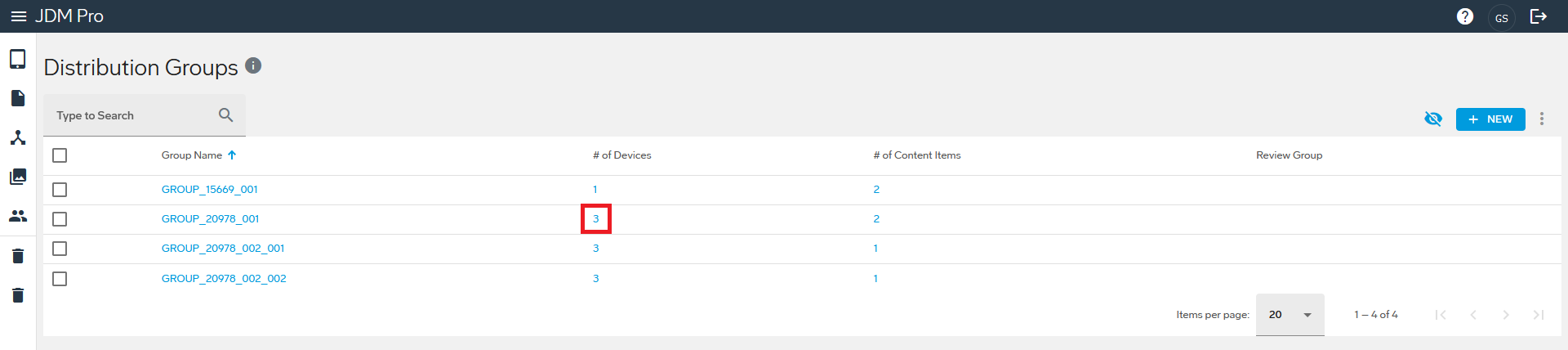This screenshot has height=350, width=1568.
Task: Click the 1 – 4 of 4 range label
Action: click(x=1376, y=315)
